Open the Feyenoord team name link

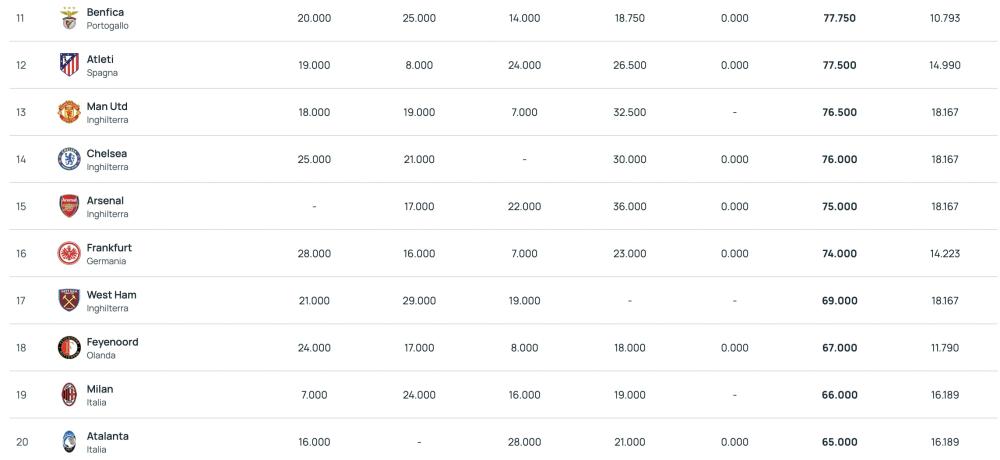tap(112, 342)
